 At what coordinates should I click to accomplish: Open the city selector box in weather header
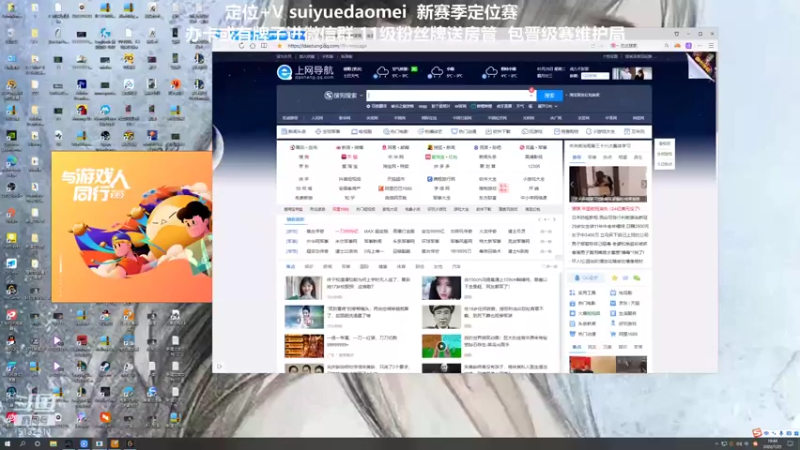click(595, 76)
